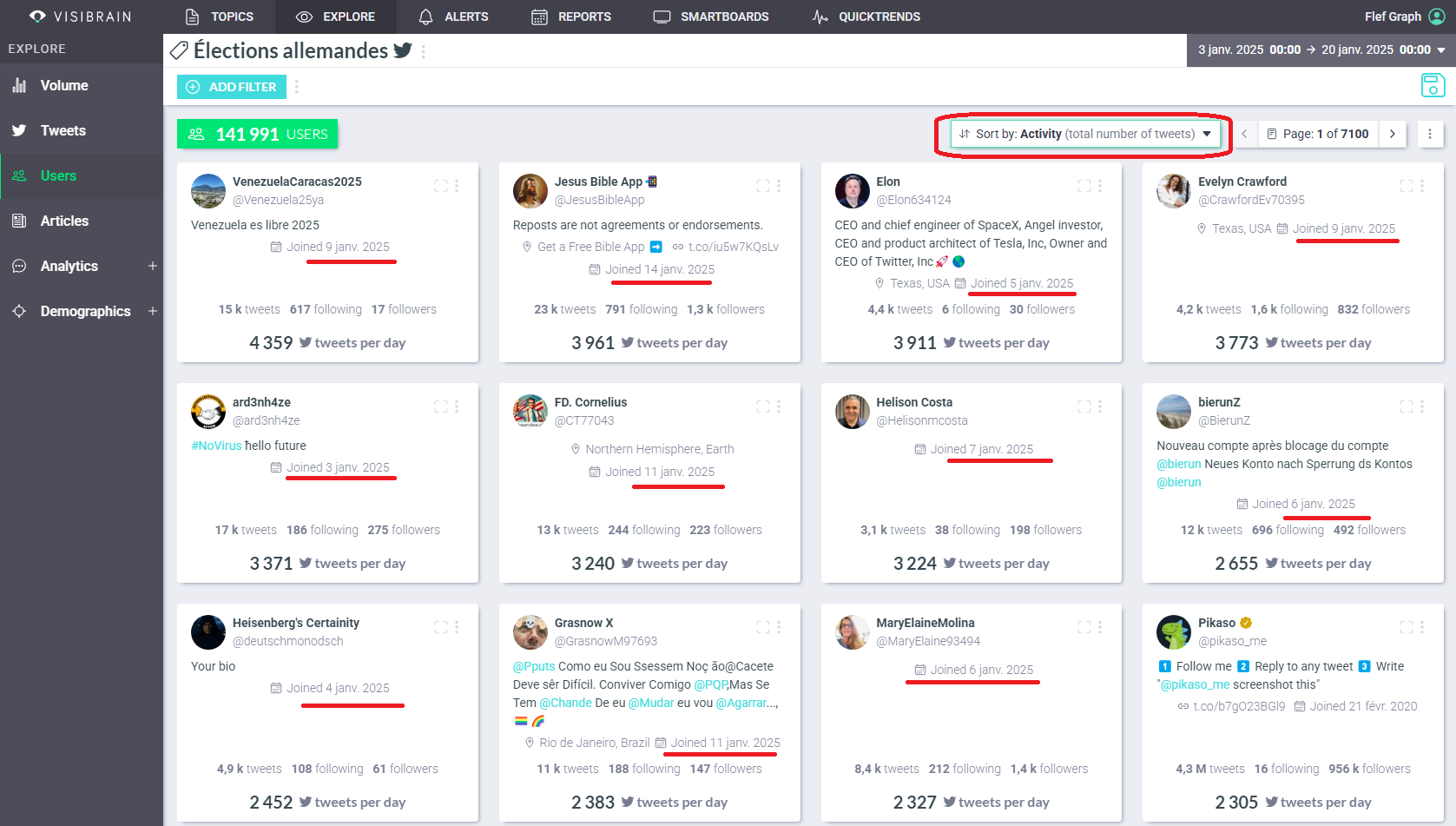Open the date range selector dropdown
1456x826 pixels.
(1321, 50)
